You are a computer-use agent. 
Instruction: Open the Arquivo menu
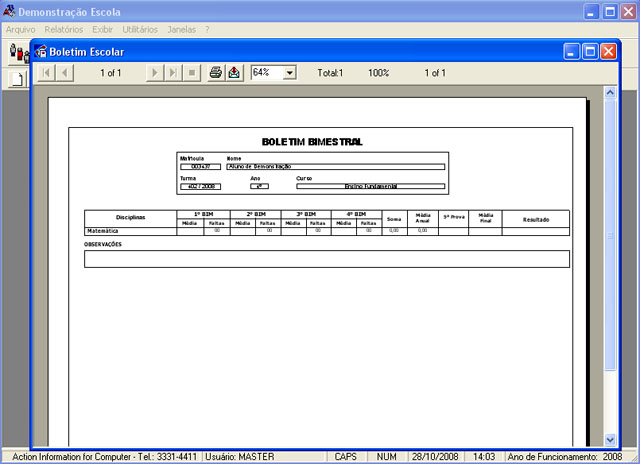(20, 30)
